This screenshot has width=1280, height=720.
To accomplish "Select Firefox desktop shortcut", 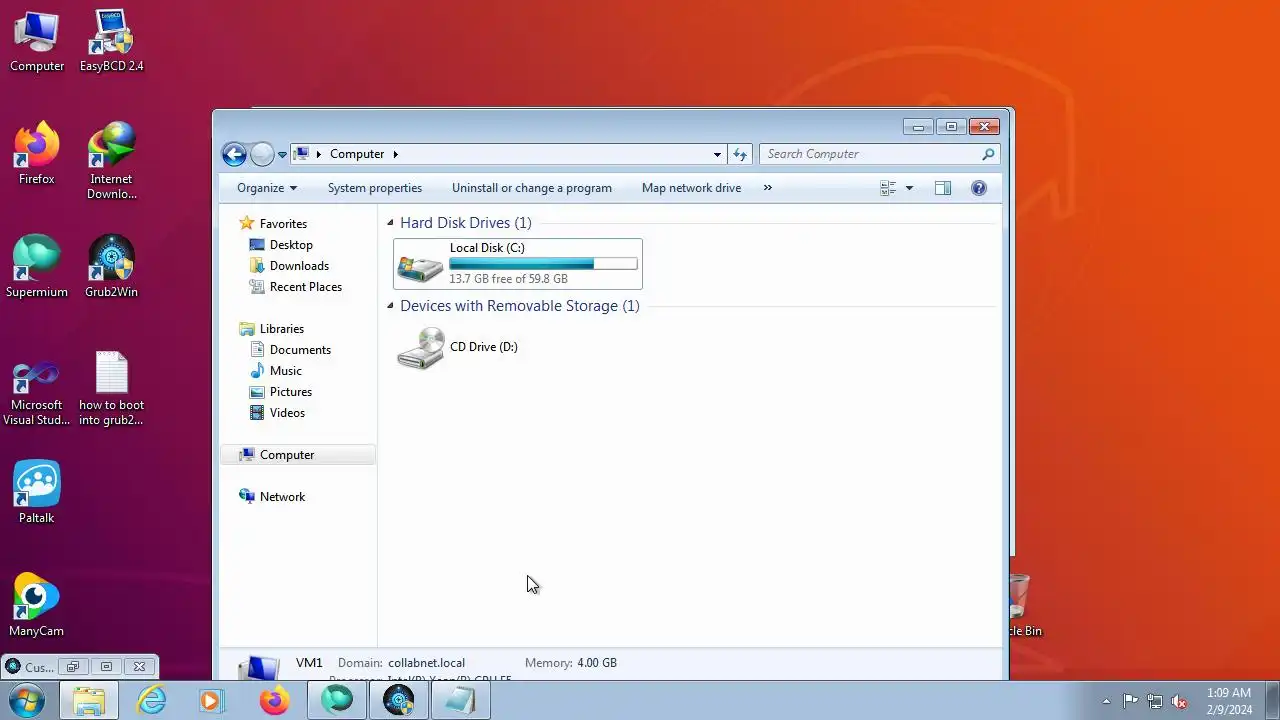I will click(x=37, y=154).
